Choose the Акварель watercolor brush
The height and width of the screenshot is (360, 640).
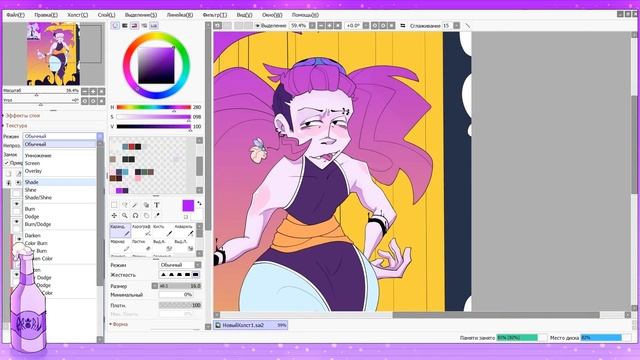184,230
